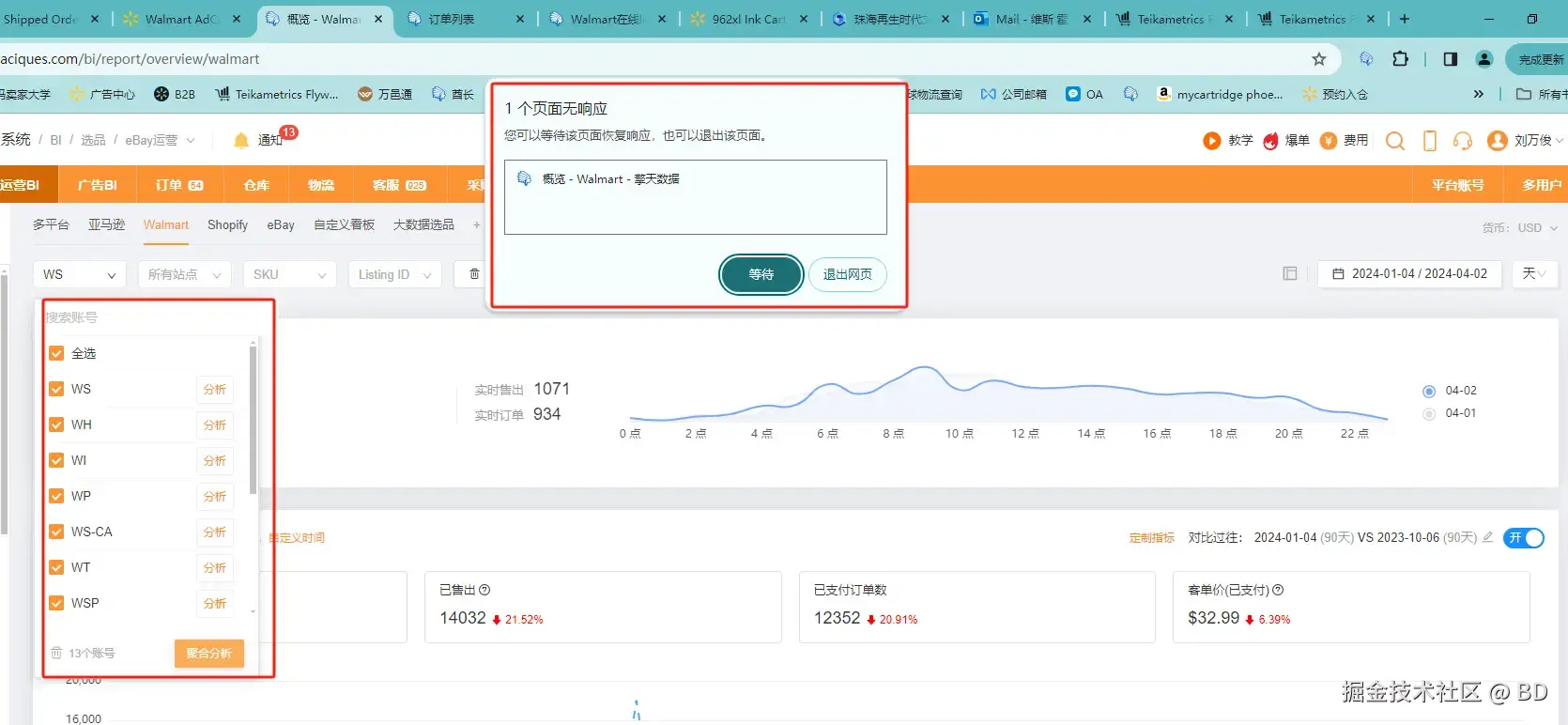1568x725 pixels.
Task: Uncheck the WS-CA account checkbox
Action: click(56, 532)
